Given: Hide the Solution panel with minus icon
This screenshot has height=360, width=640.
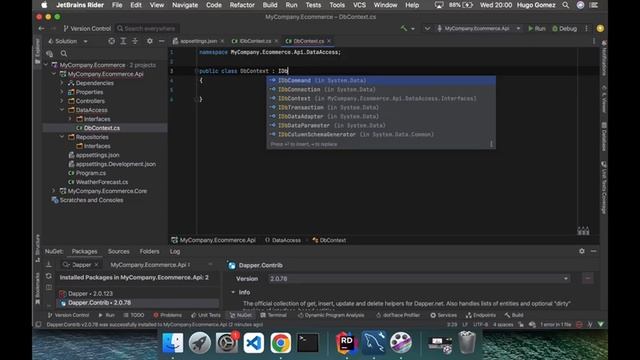Looking at the screenshot, I should (x=162, y=41).
